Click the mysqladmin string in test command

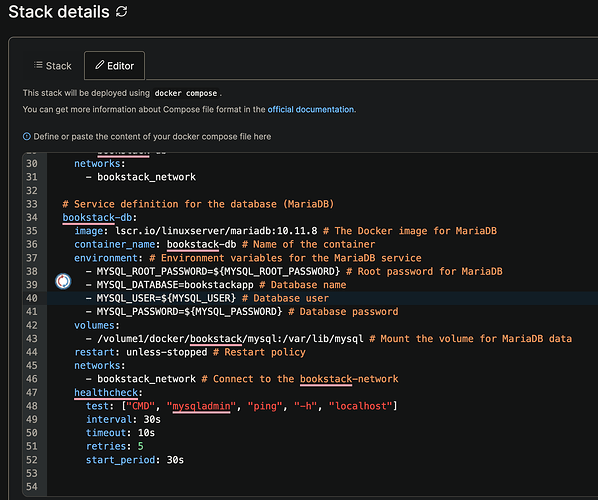[x=201, y=406]
